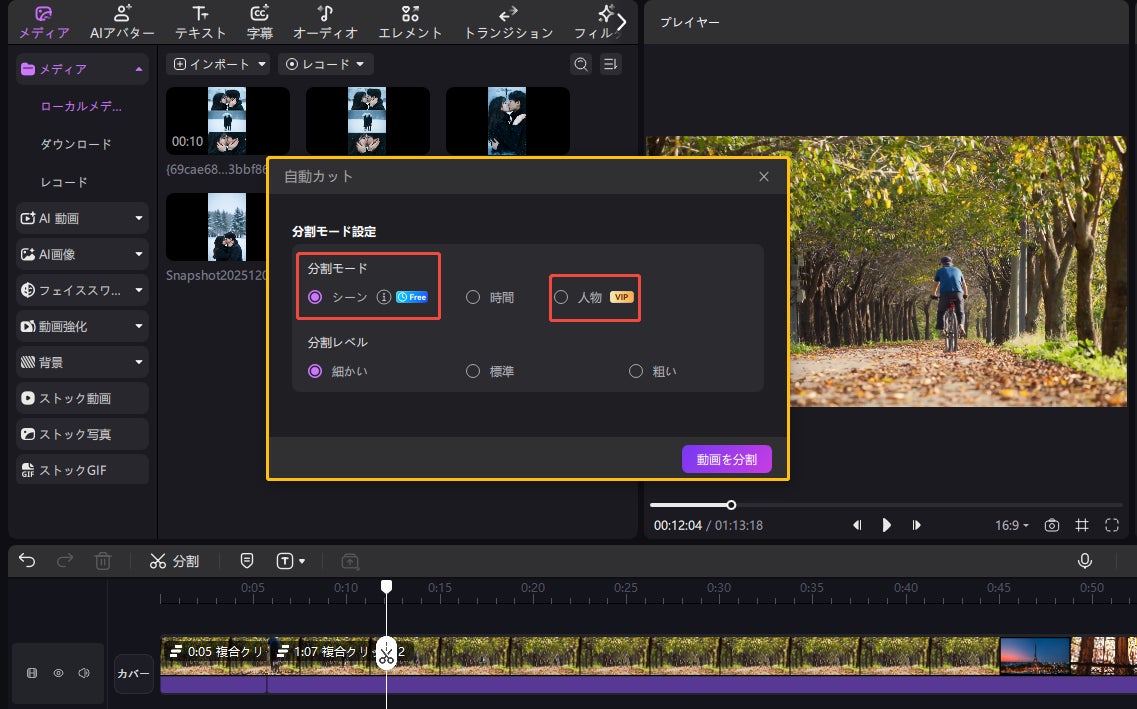Play the video in the player
This screenshot has height=709, width=1137.
tap(886, 525)
